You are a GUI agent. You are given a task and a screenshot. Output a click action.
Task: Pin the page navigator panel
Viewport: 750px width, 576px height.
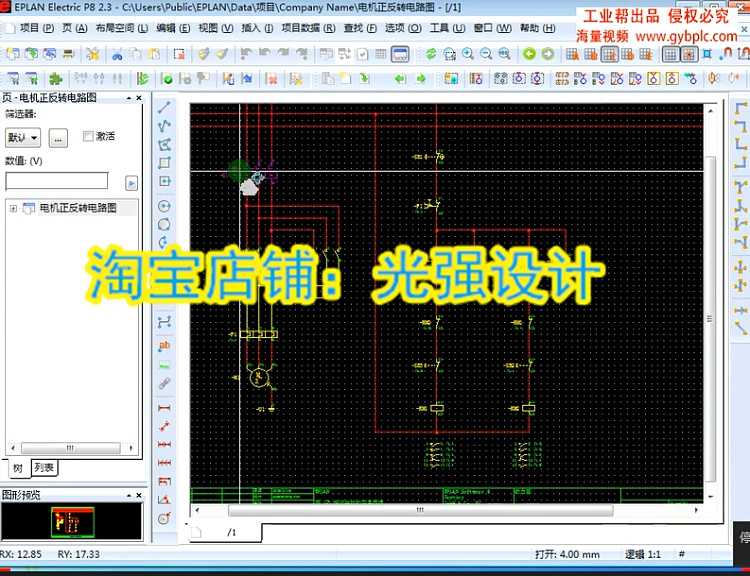(x=129, y=98)
